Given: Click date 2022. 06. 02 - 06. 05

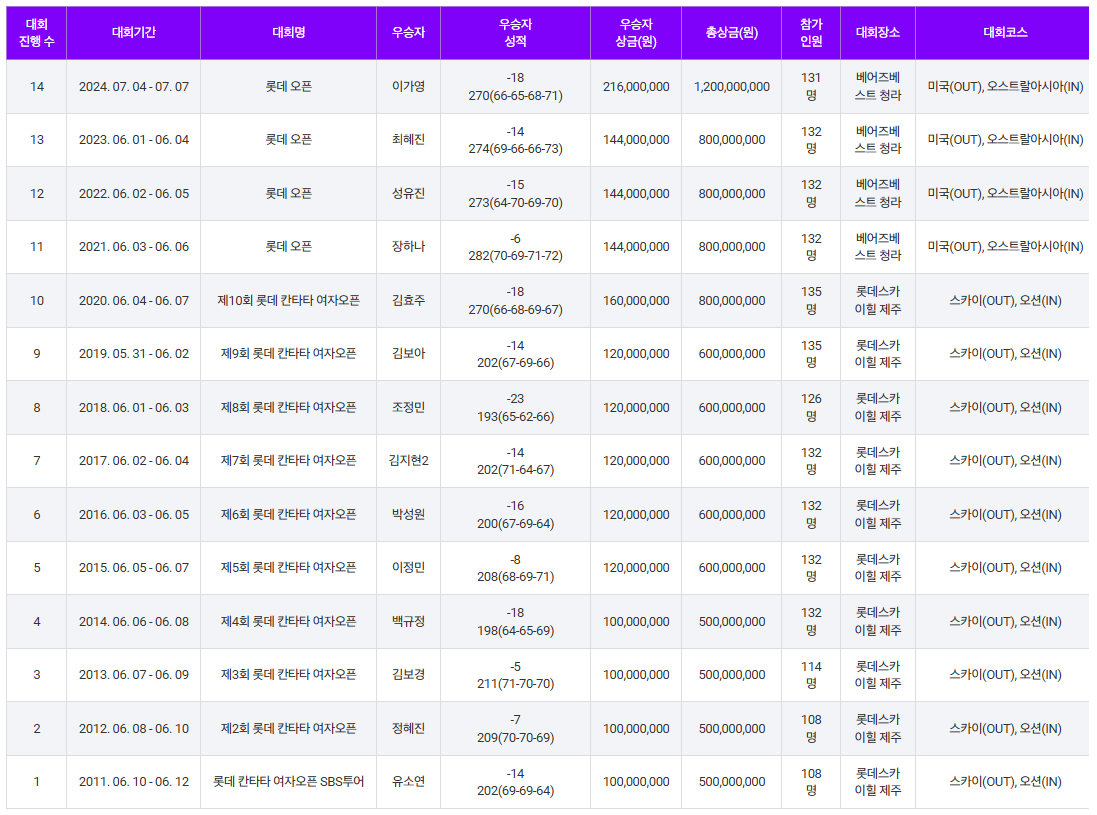Looking at the screenshot, I should click(134, 194).
